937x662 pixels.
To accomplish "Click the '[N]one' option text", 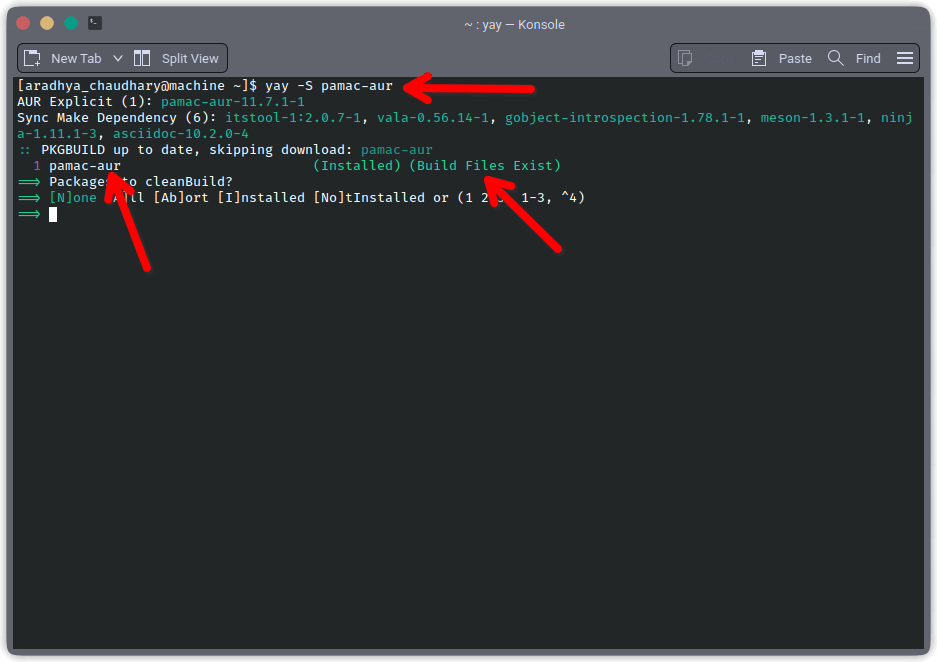I will click(73, 198).
